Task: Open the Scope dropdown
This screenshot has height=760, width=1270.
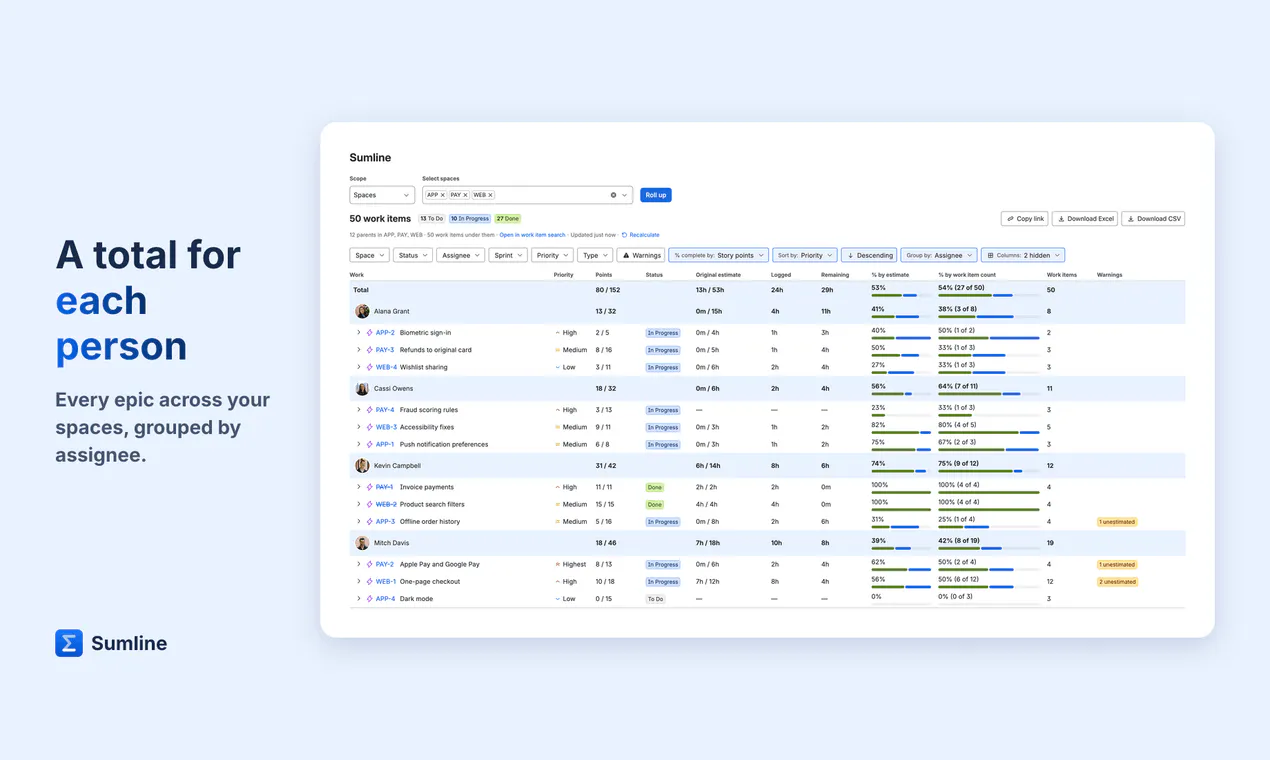Action: (x=382, y=195)
